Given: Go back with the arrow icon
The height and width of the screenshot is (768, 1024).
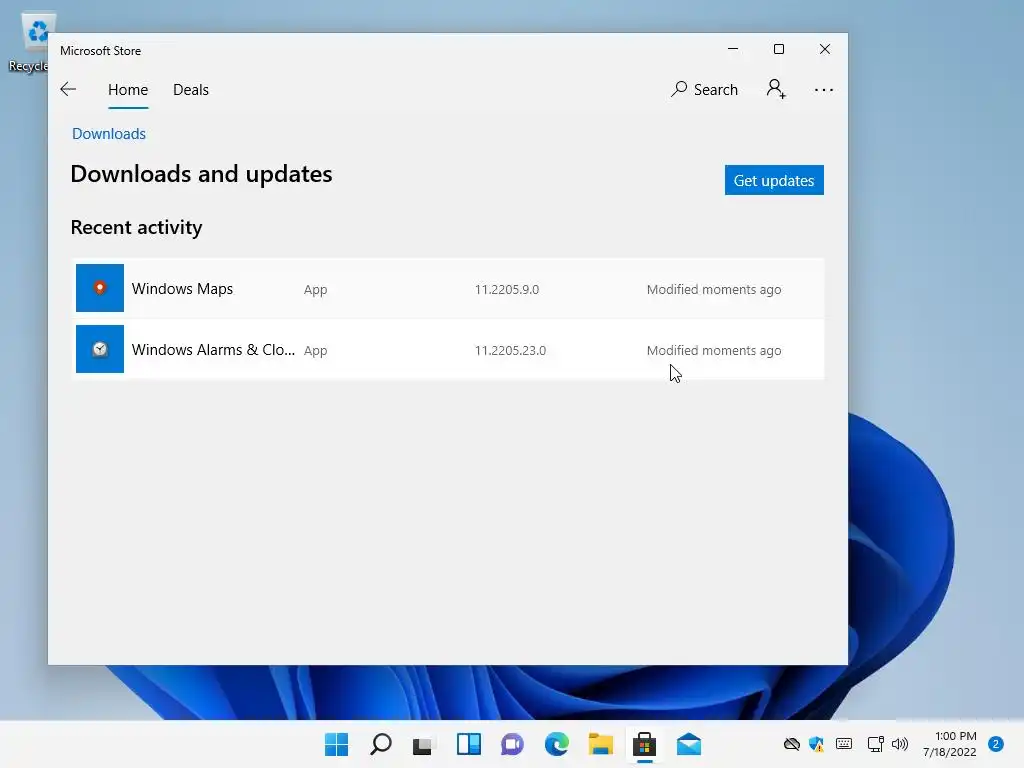Looking at the screenshot, I should pos(68,89).
